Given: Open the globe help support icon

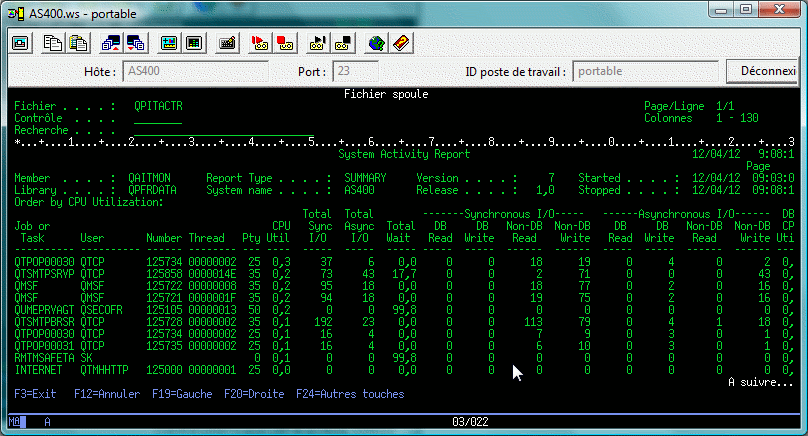Looking at the screenshot, I should coord(376,43).
